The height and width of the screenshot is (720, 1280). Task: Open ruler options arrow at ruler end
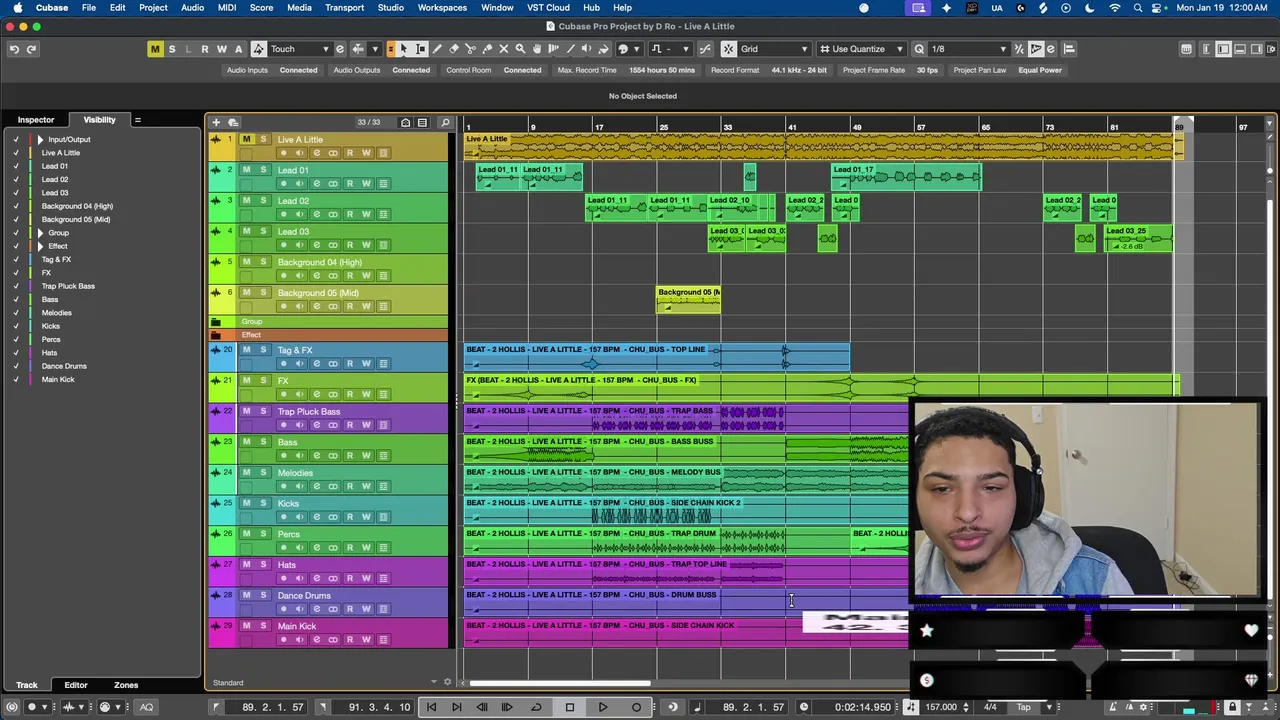tap(1270, 125)
